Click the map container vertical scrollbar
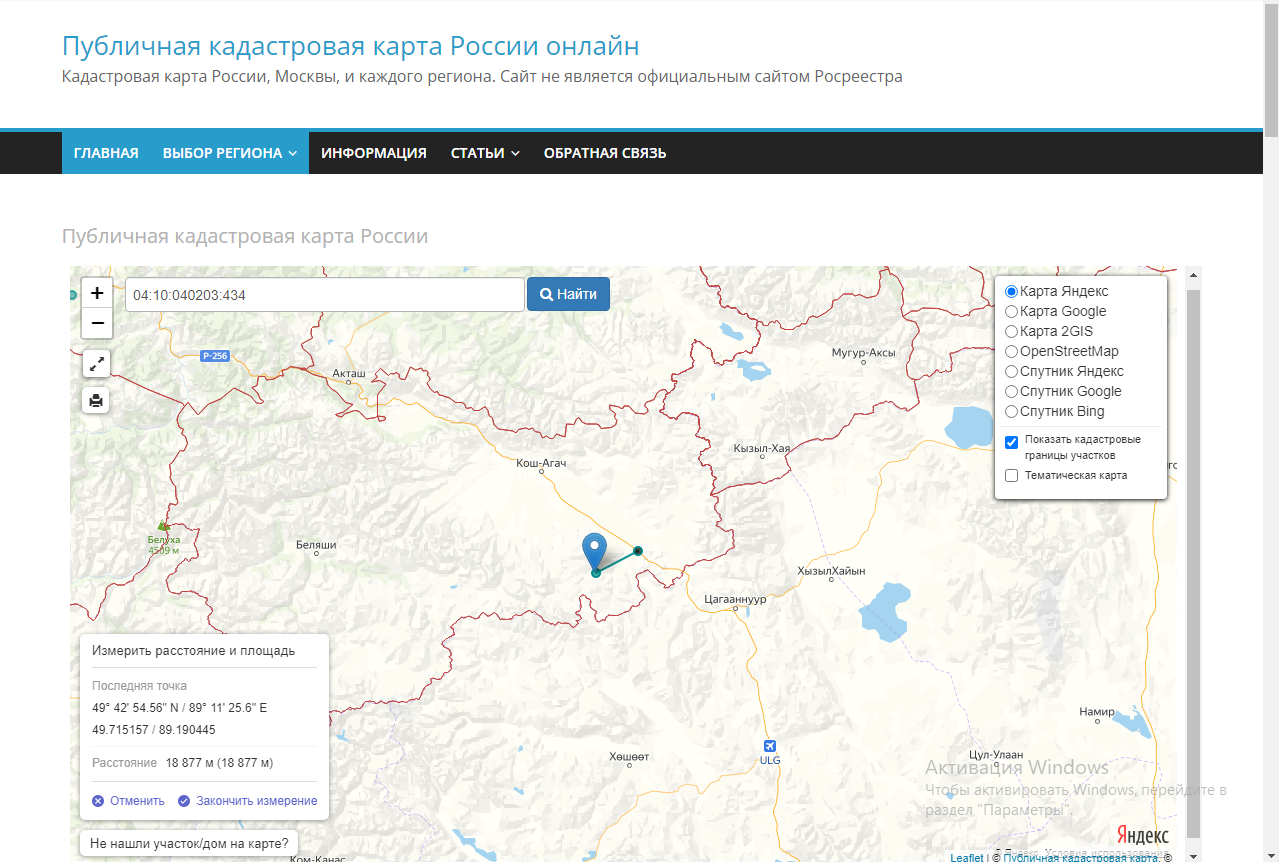 pos(1192,564)
